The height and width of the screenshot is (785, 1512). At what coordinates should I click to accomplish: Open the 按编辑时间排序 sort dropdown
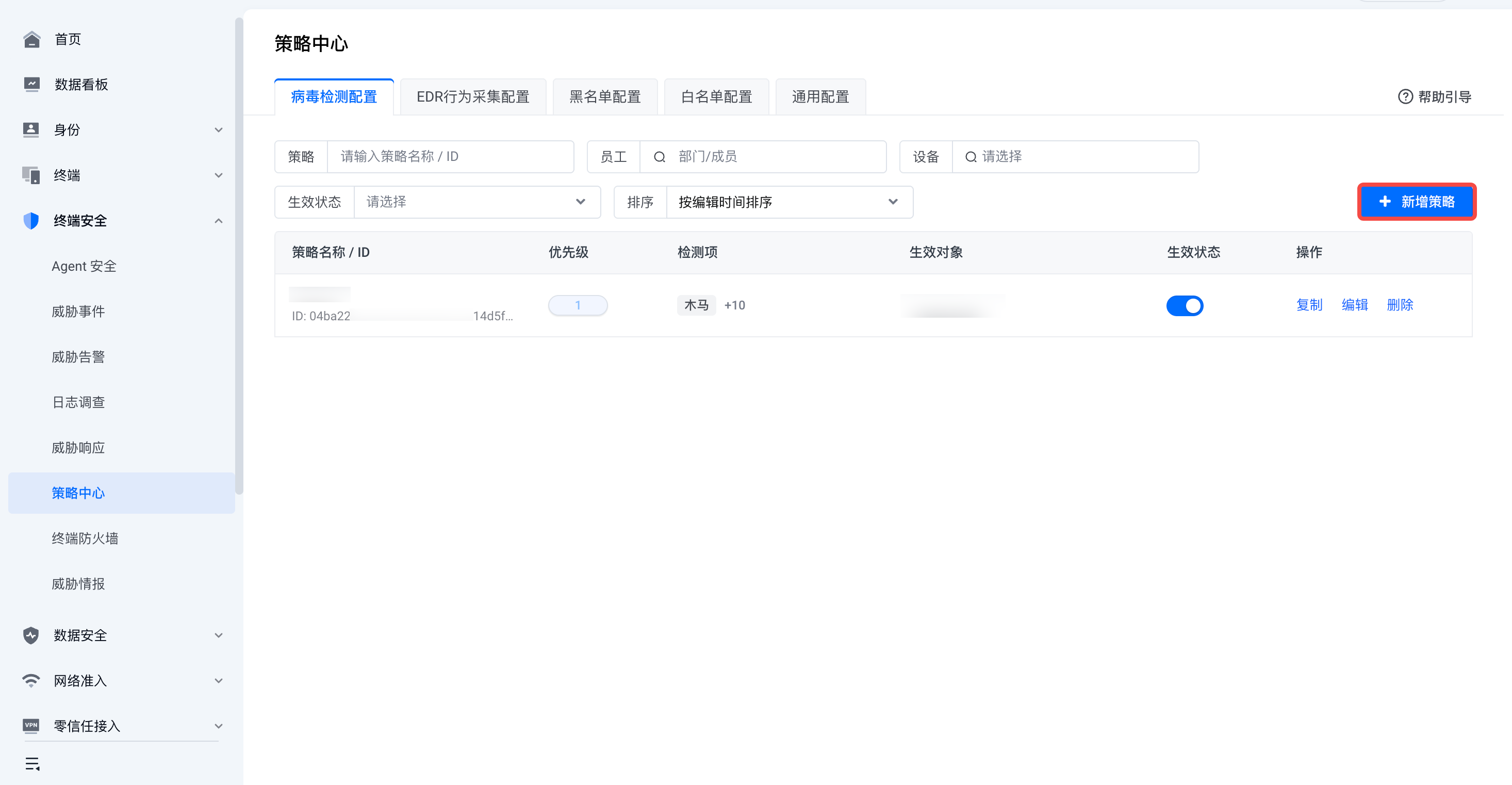(790, 202)
